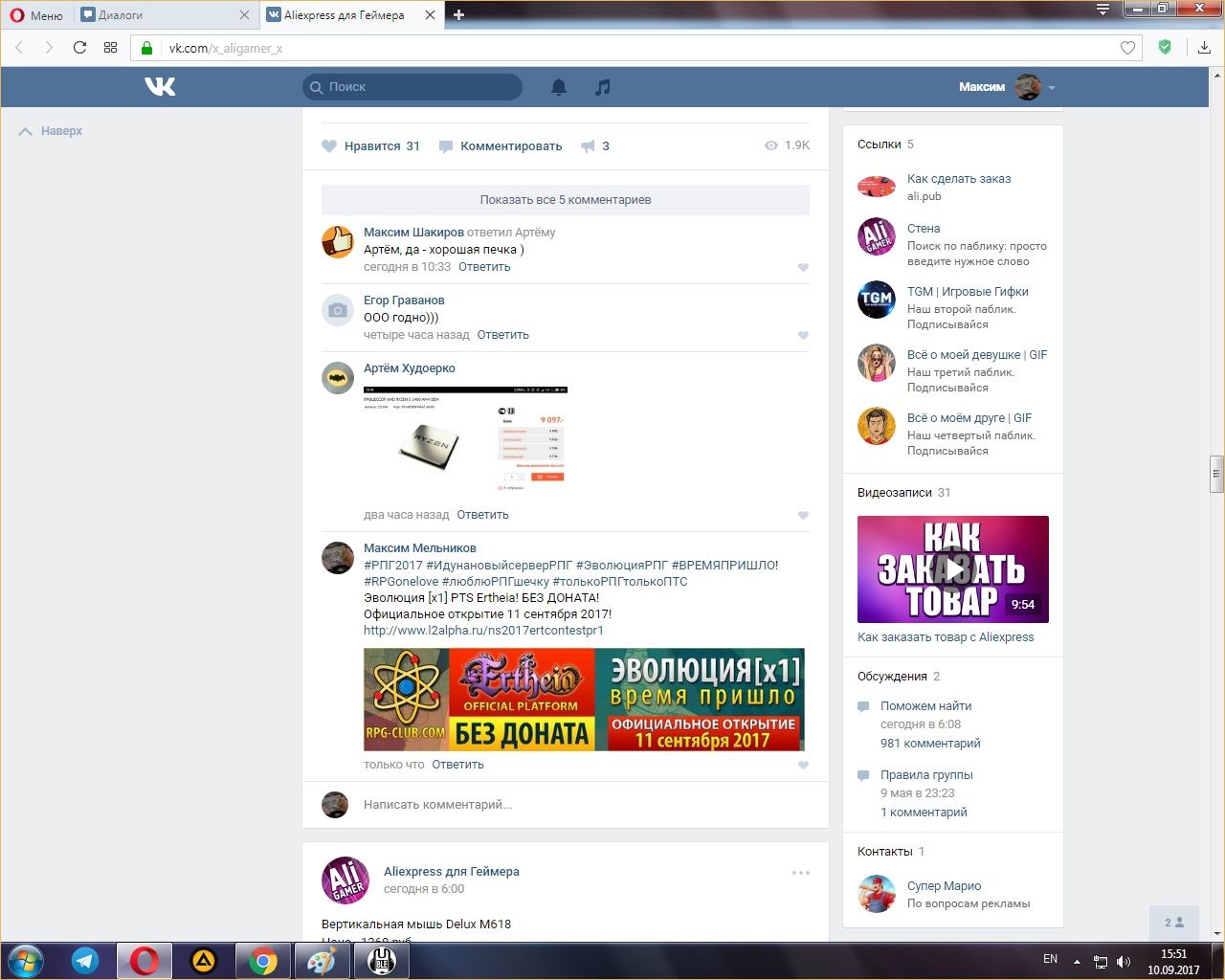The image size is (1225, 980).
Task: Click the heart icon next to Нравится
Action: coord(329,146)
